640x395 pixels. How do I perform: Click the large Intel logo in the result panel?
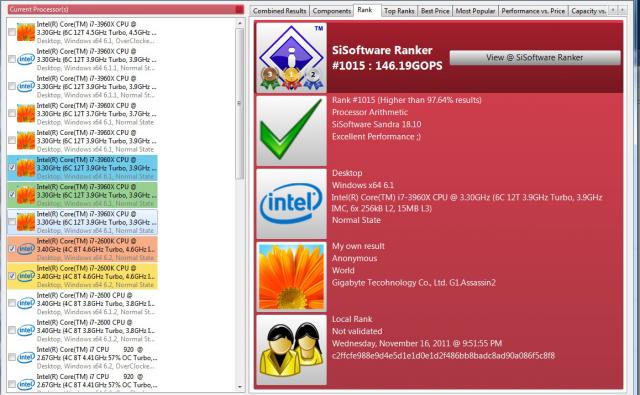tap(291, 203)
